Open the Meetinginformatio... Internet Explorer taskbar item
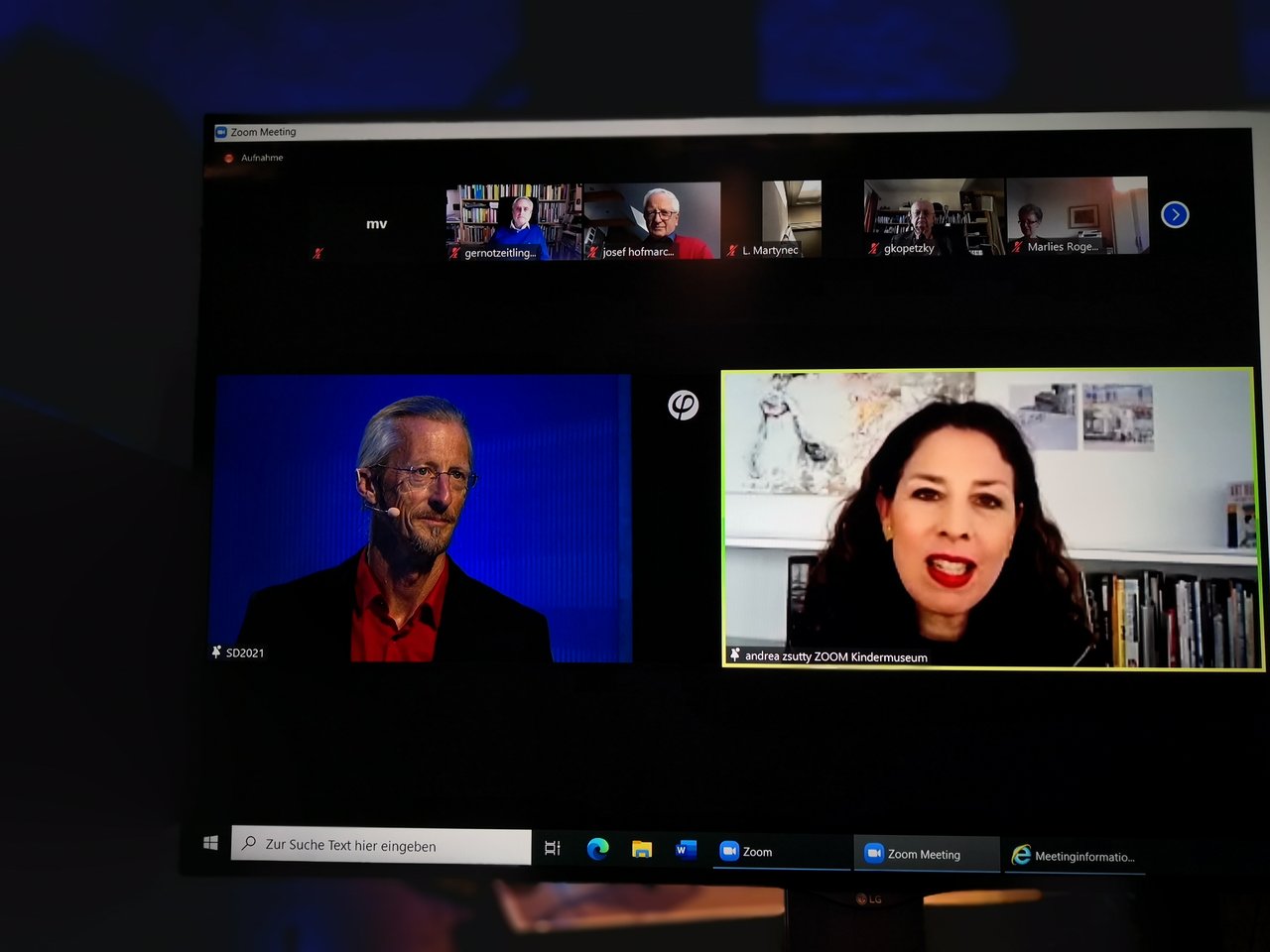Screen dimensions: 1270x952 coord(1075,856)
